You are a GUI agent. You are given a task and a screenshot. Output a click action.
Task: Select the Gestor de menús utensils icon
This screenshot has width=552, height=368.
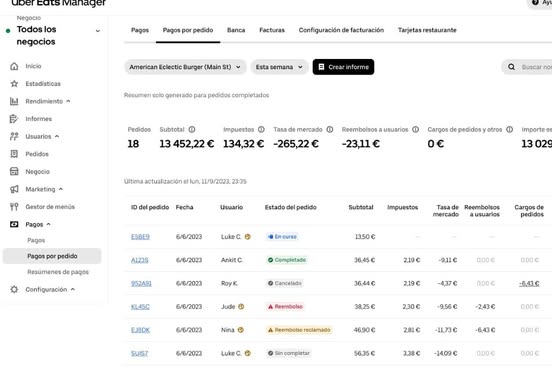(14, 207)
